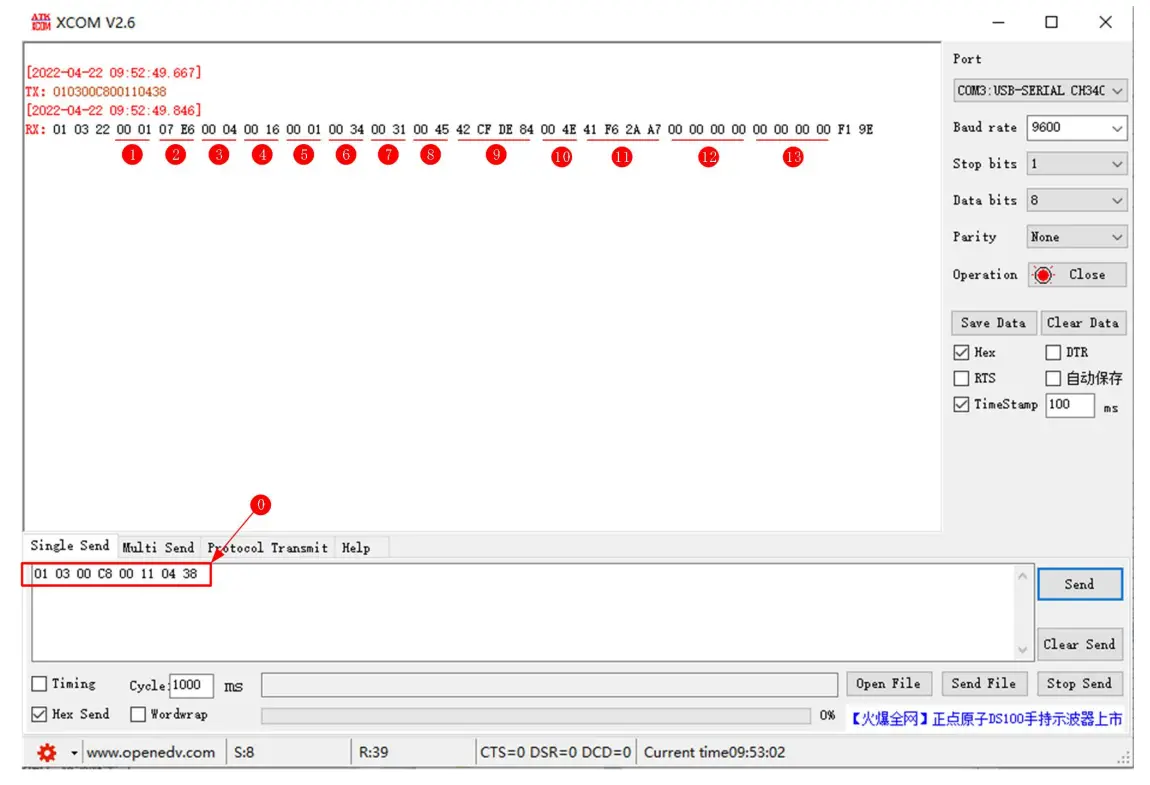Click the Baud rate label
Screen dimensions: 1150x785
pos(984,128)
